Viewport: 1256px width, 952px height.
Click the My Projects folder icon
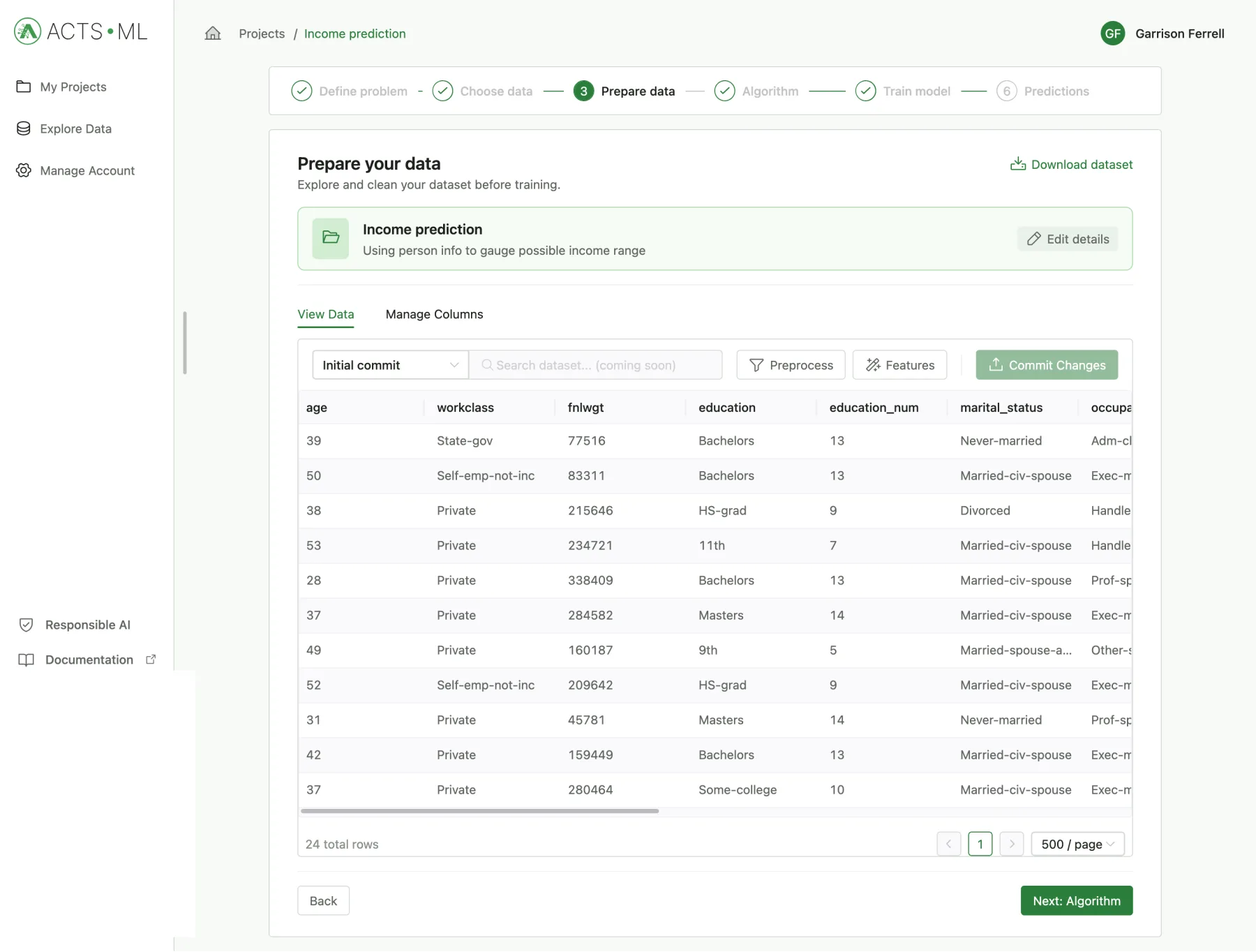click(24, 87)
